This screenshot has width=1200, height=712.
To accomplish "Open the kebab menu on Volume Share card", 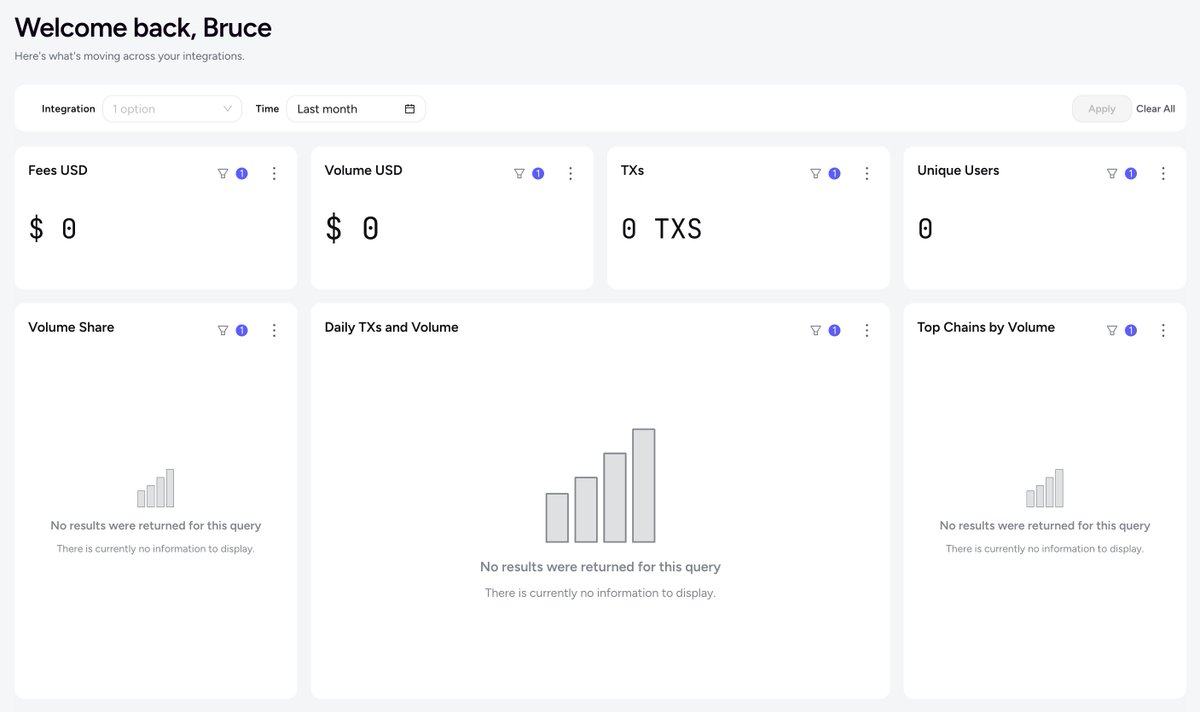I will [x=274, y=330].
